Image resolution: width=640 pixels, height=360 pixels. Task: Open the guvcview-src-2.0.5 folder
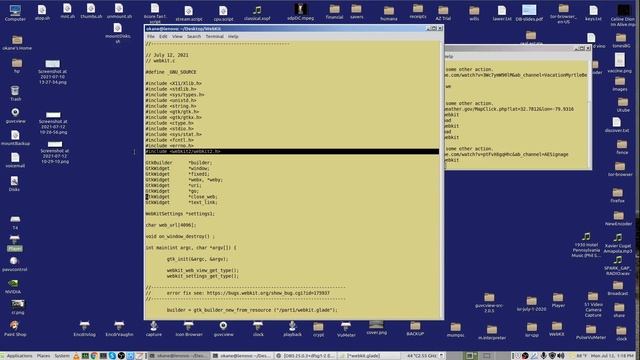[x=489, y=303]
